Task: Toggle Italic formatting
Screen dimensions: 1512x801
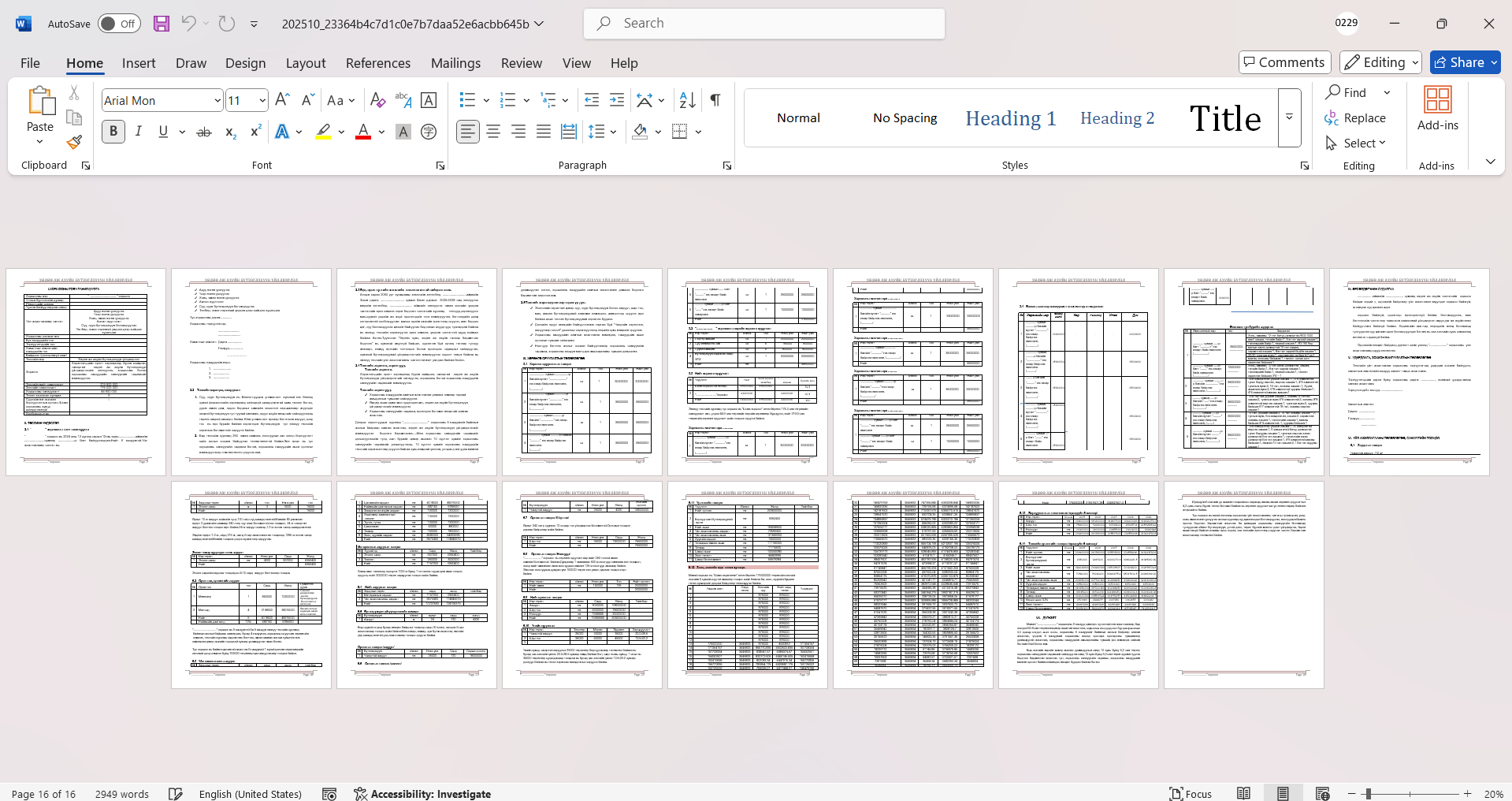Action: pos(139,132)
